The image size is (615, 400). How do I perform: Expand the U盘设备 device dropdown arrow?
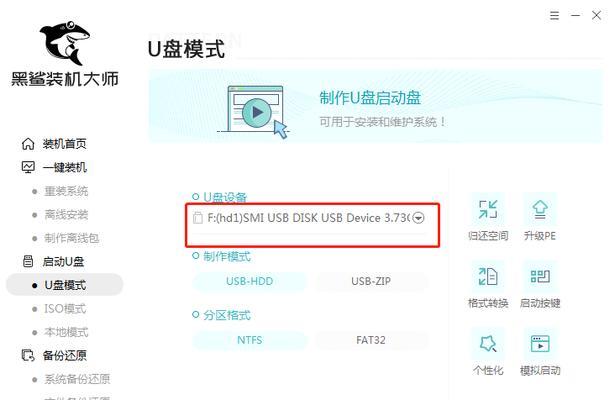418,218
